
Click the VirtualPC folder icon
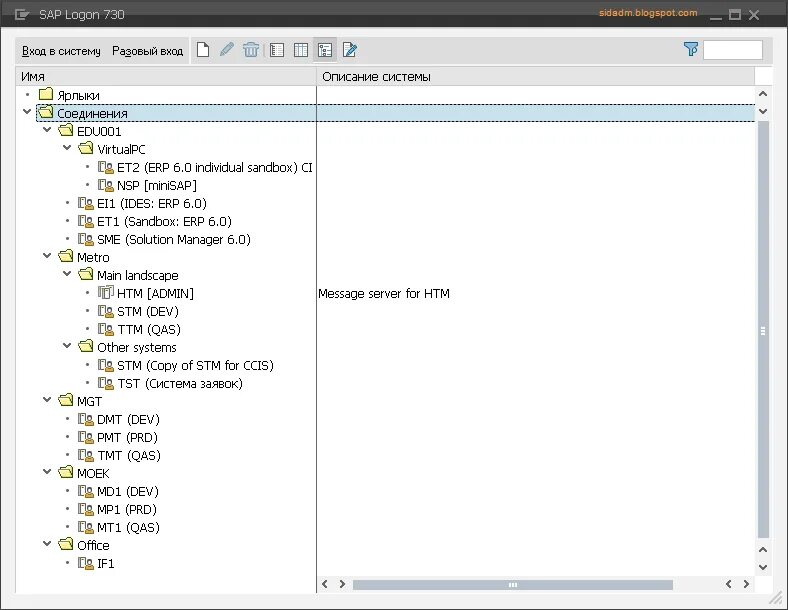coord(86,148)
